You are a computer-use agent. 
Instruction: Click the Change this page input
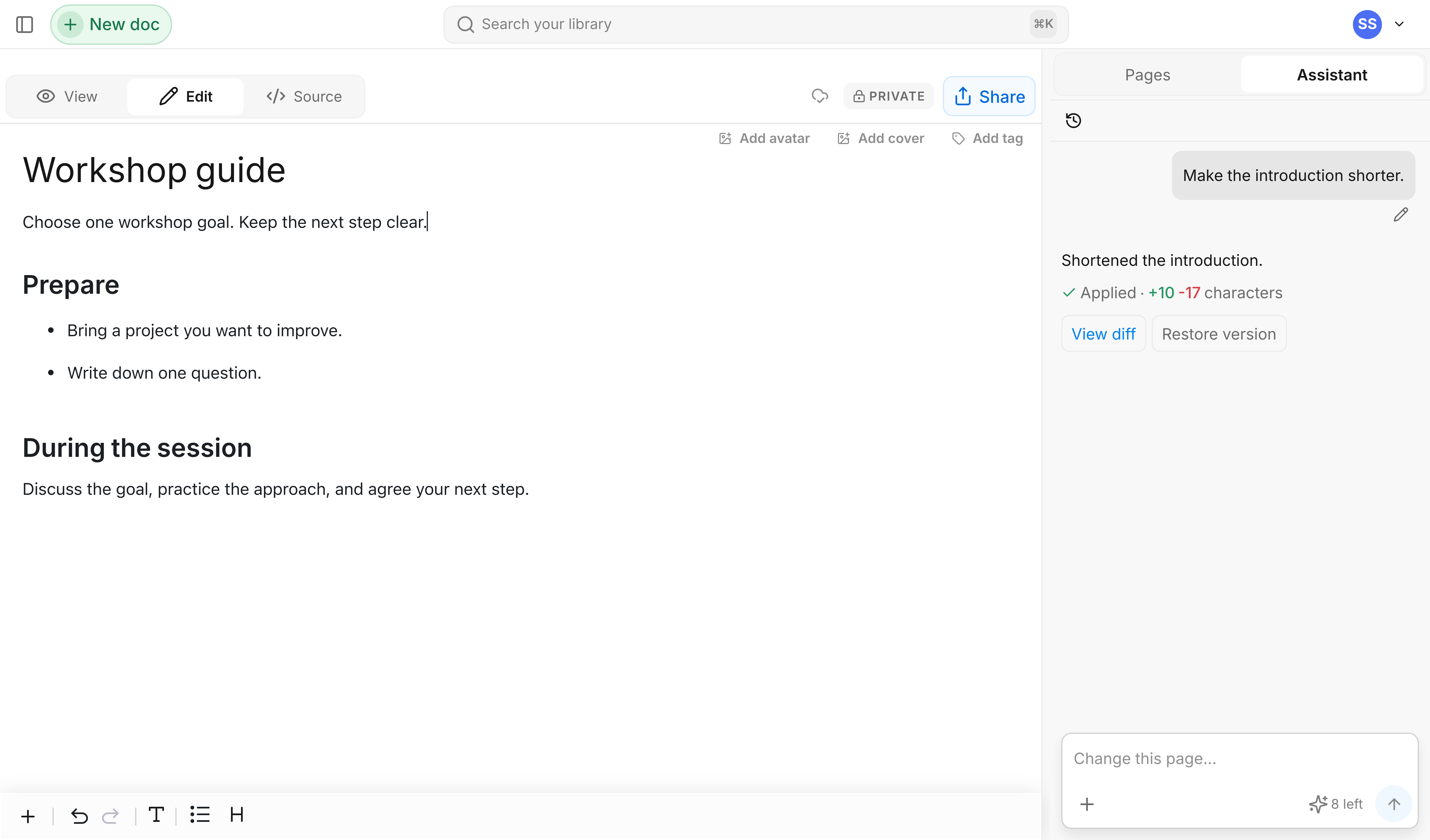(x=1239, y=758)
